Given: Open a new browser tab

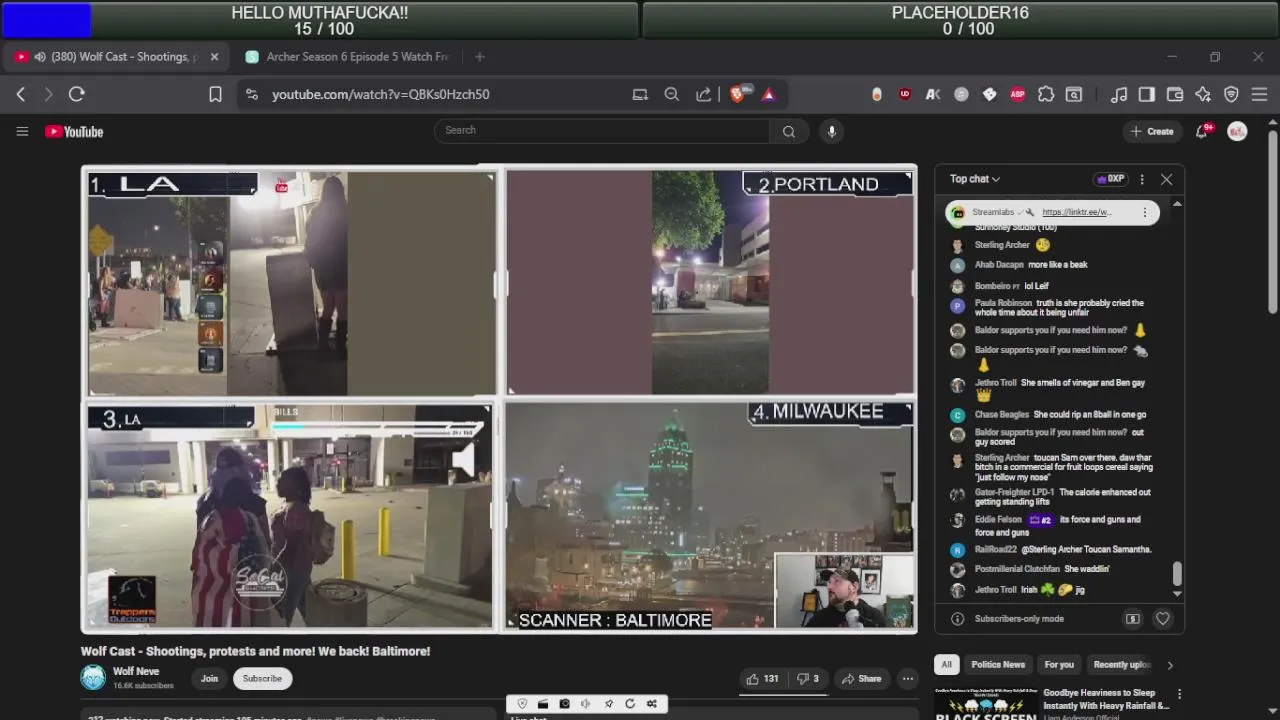Looking at the screenshot, I should [x=479, y=57].
